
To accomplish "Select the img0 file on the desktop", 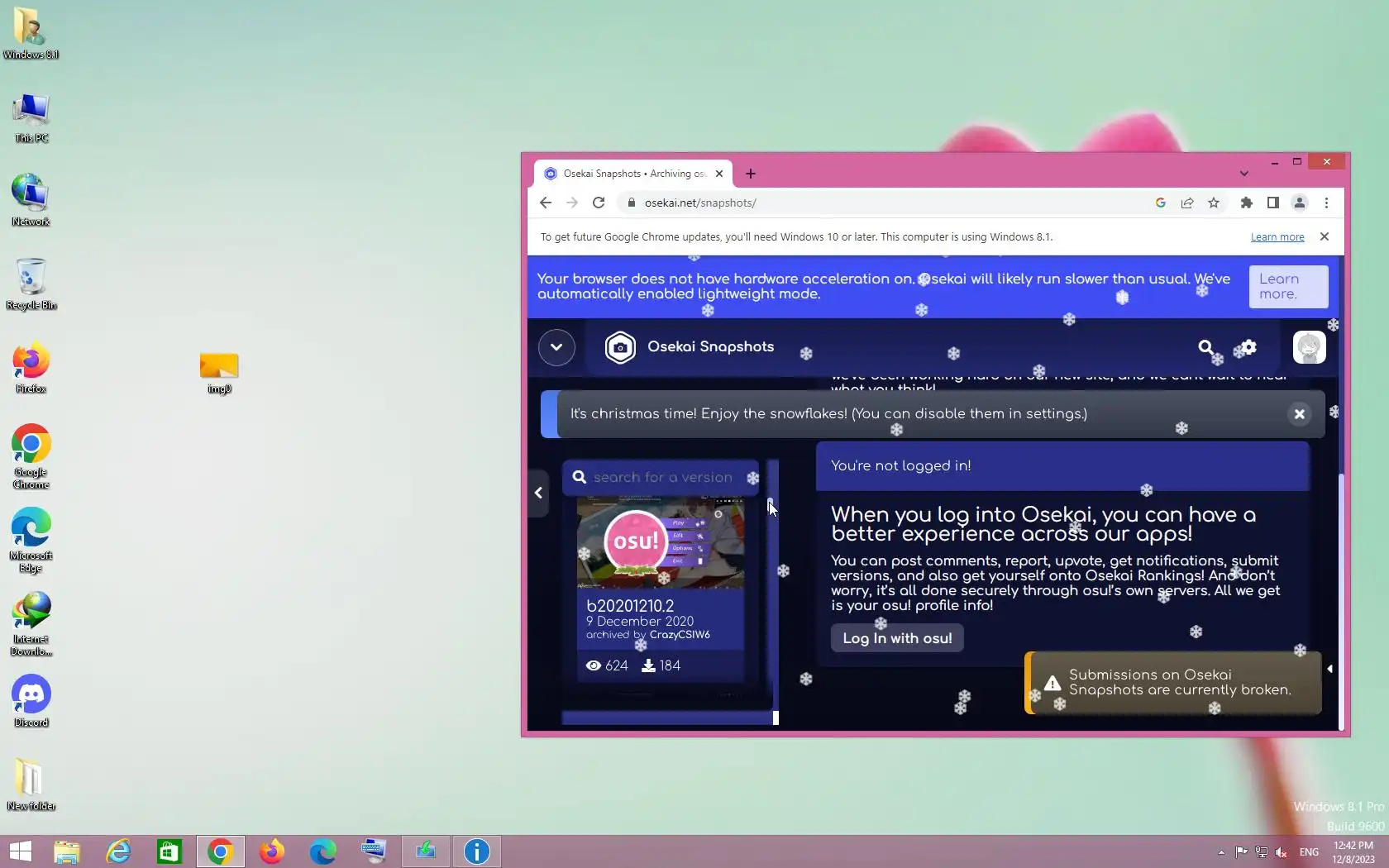I will point(219,372).
